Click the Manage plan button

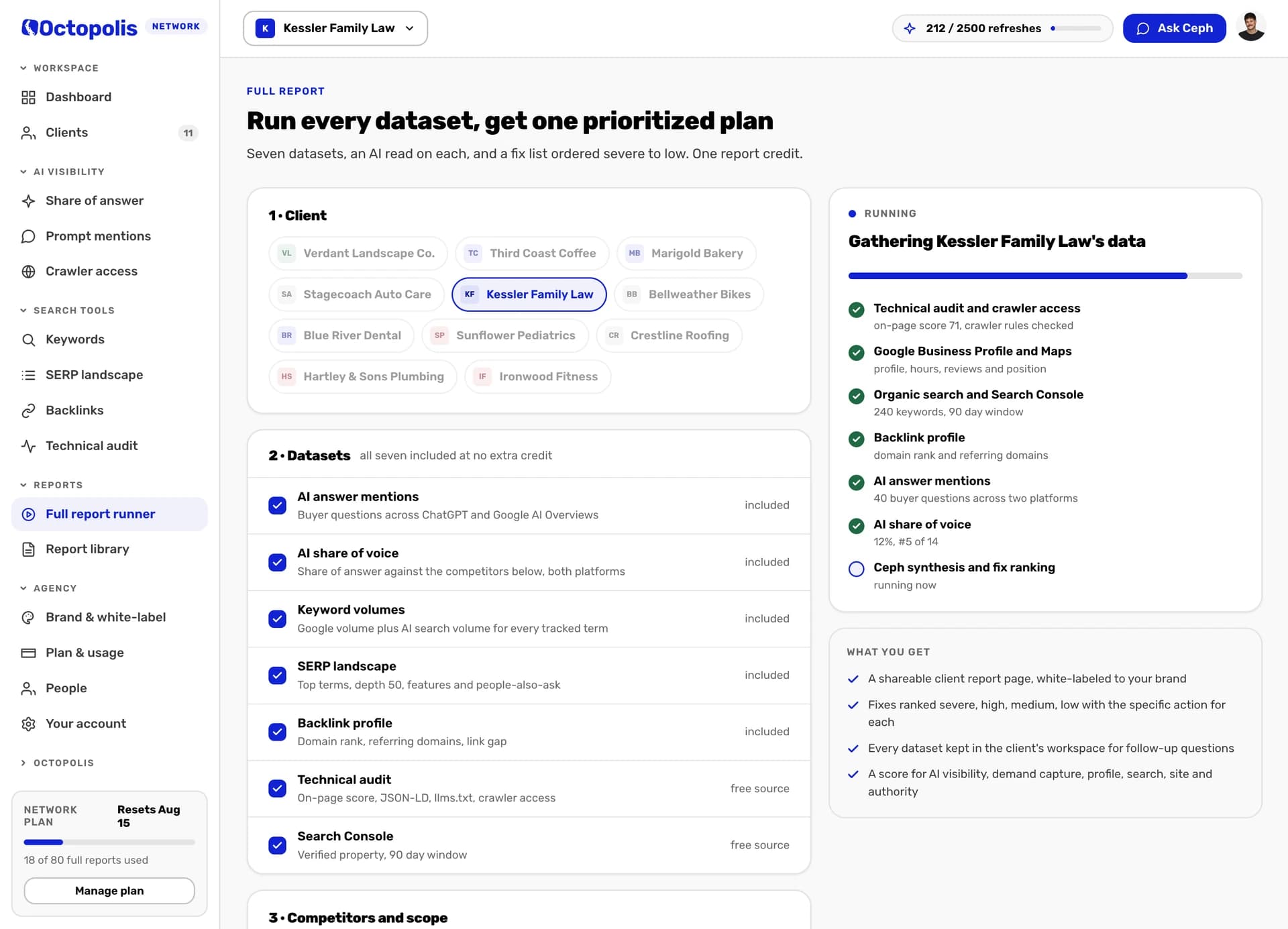pyautogui.click(x=109, y=891)
